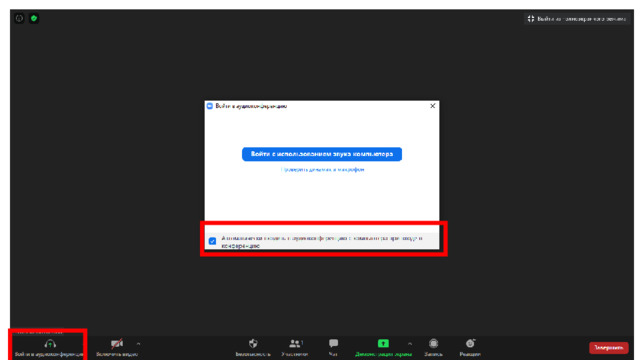Screen dimensions: 640x360
Task: Turn on video with the crossed camera icon
Action: pos(117,344)
